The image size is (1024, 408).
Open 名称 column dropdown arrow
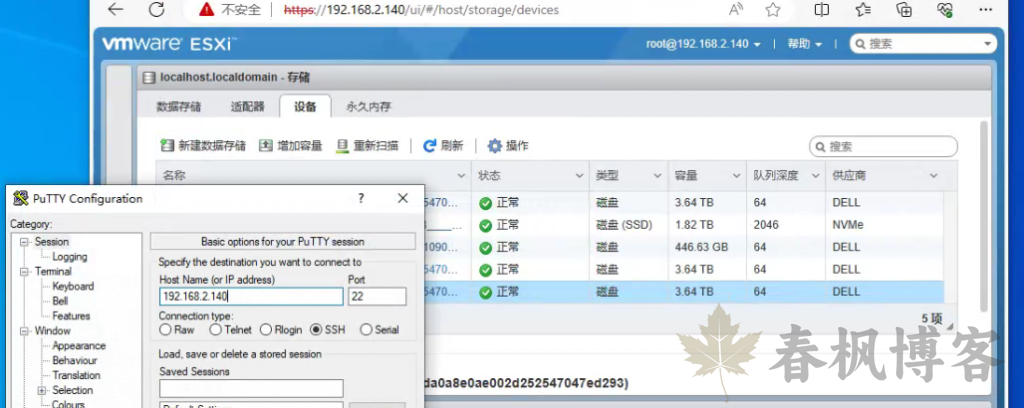[x=461, y=176]
